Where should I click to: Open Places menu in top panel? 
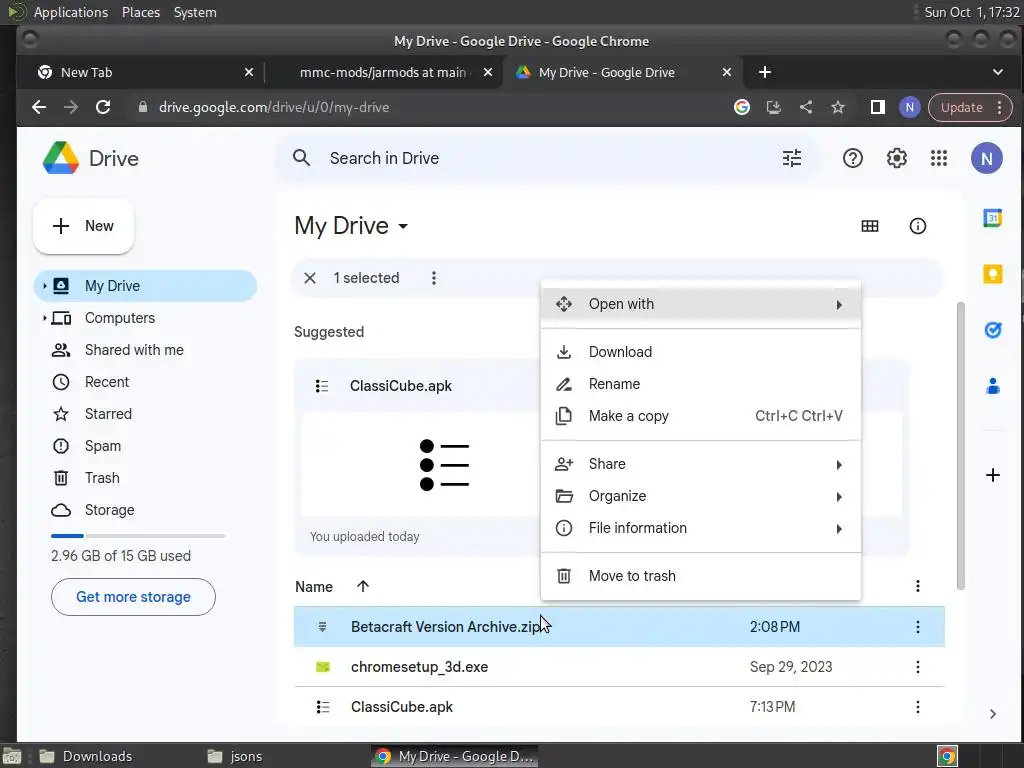point(140,12)
